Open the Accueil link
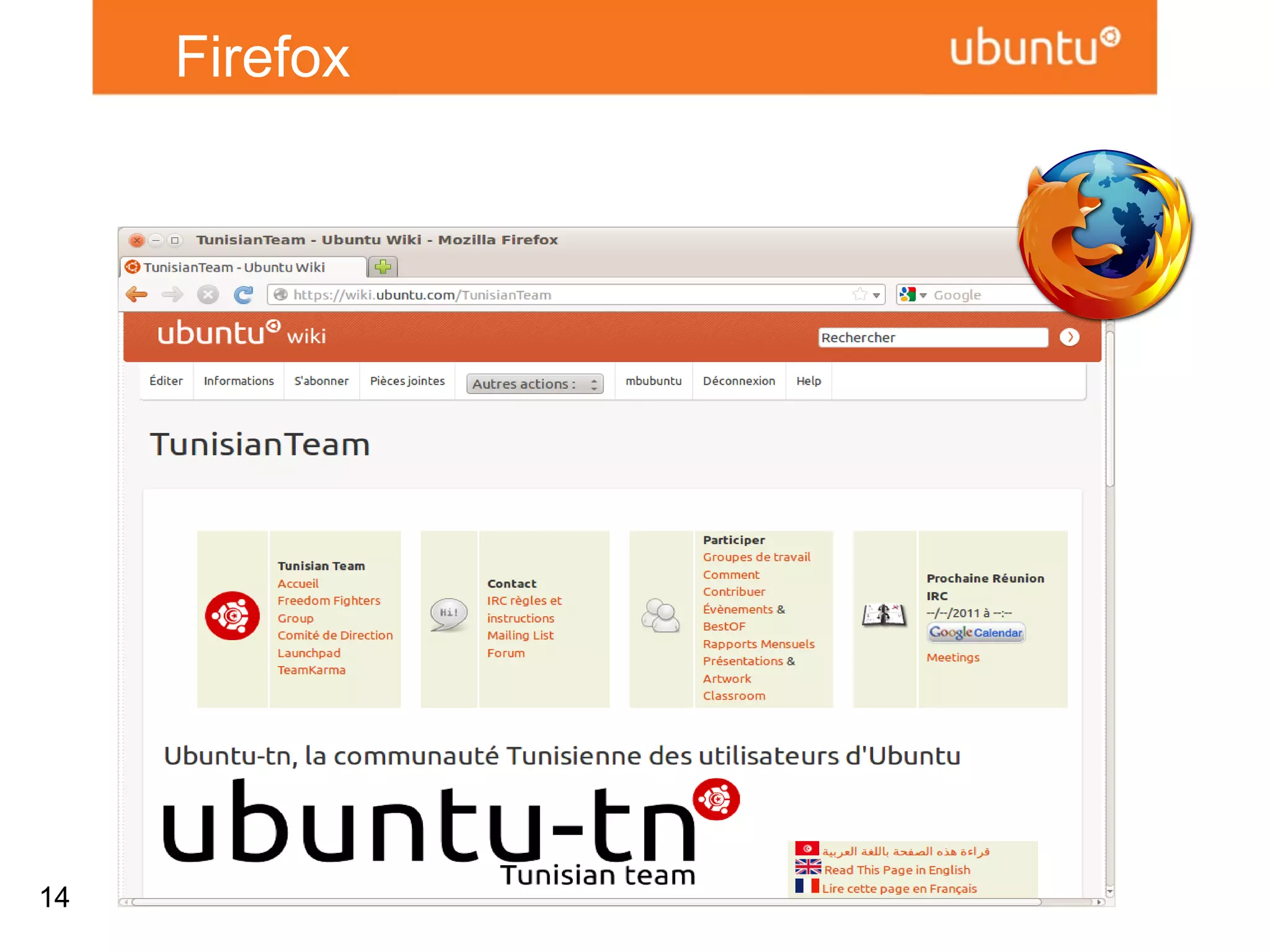Image resolution: width=1270 pixels, height=952 pixels. (298, 584)
